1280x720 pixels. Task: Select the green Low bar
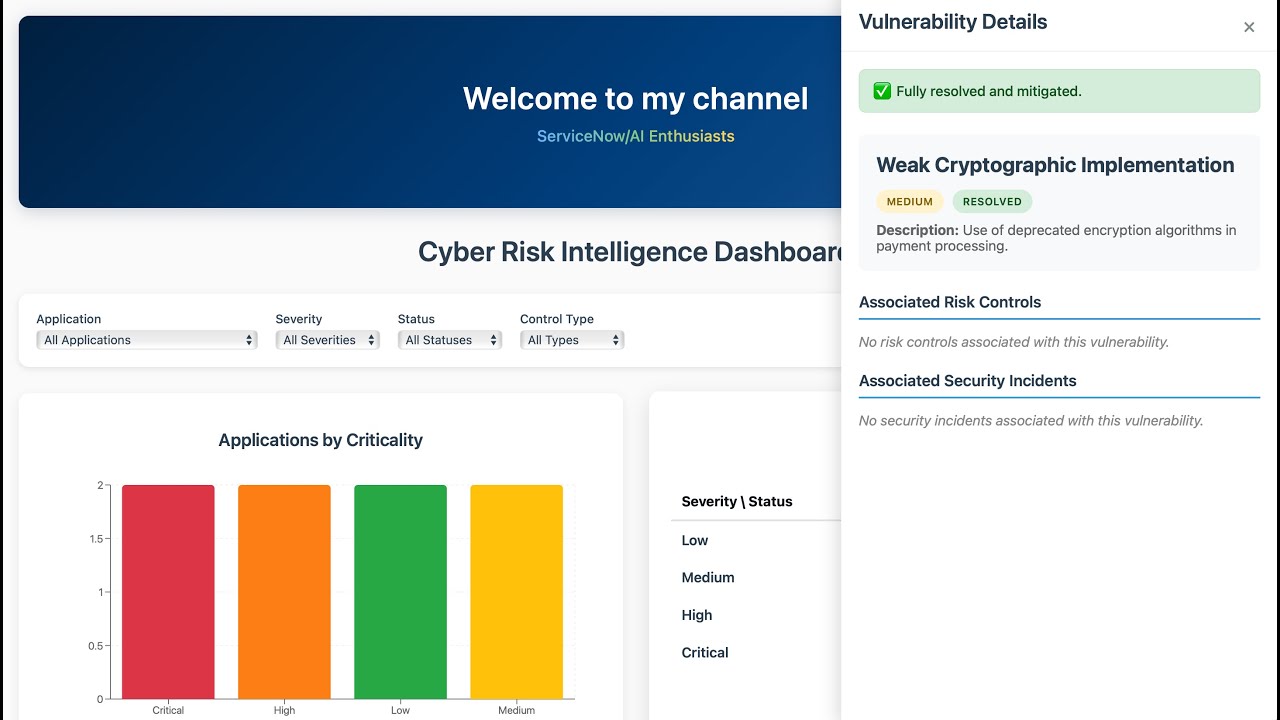point(400,592)
